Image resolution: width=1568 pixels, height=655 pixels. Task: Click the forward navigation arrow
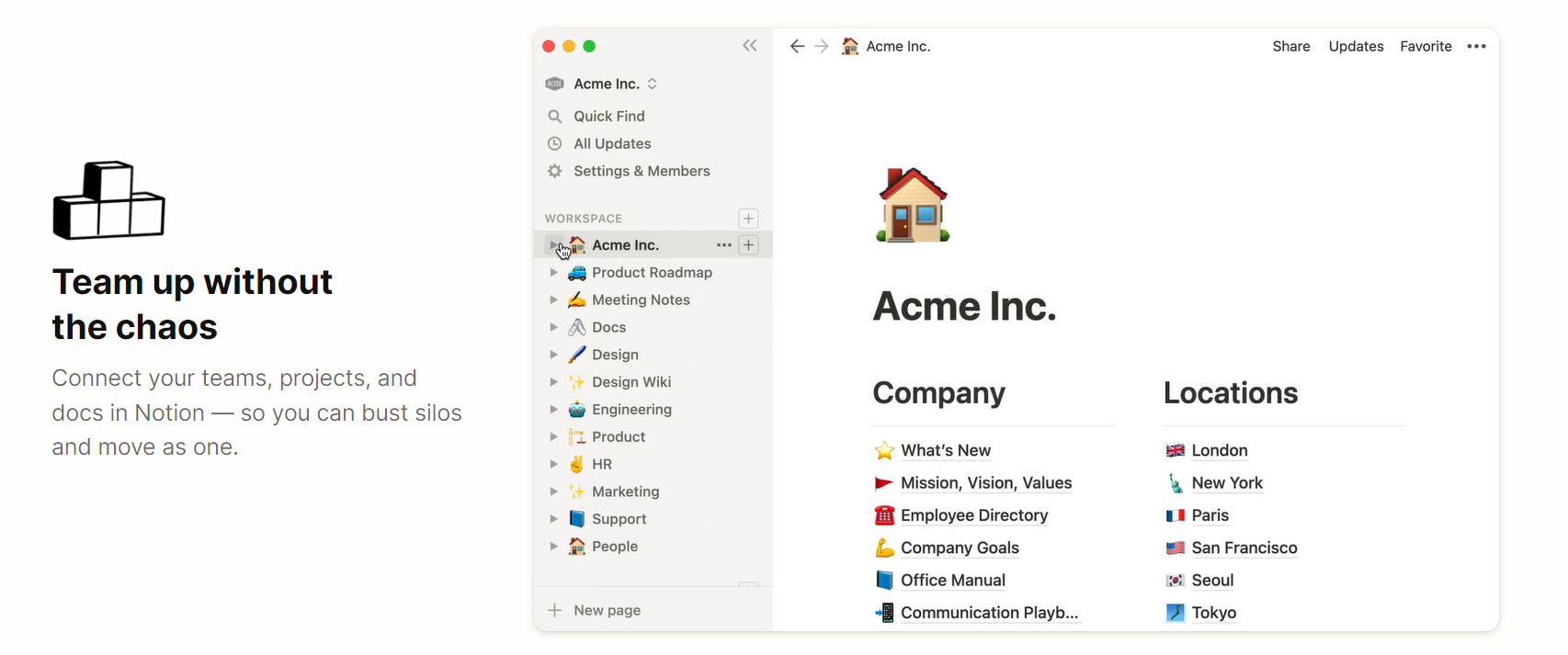click(822, 46)
